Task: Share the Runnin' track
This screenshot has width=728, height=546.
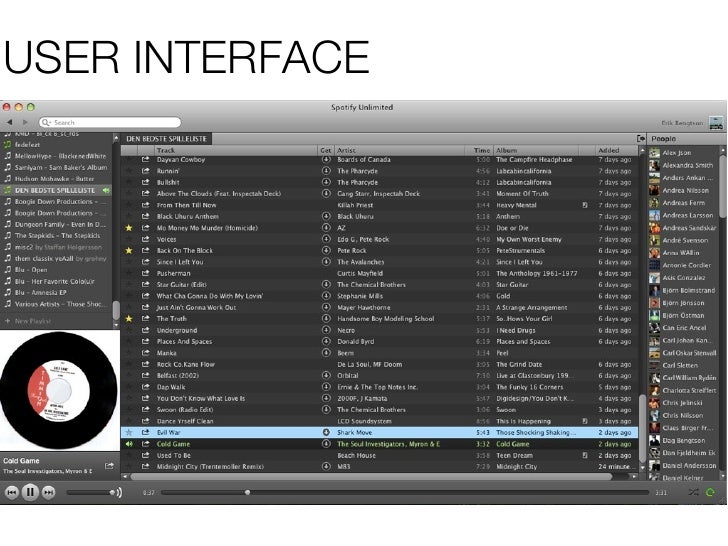Action: 145,171
